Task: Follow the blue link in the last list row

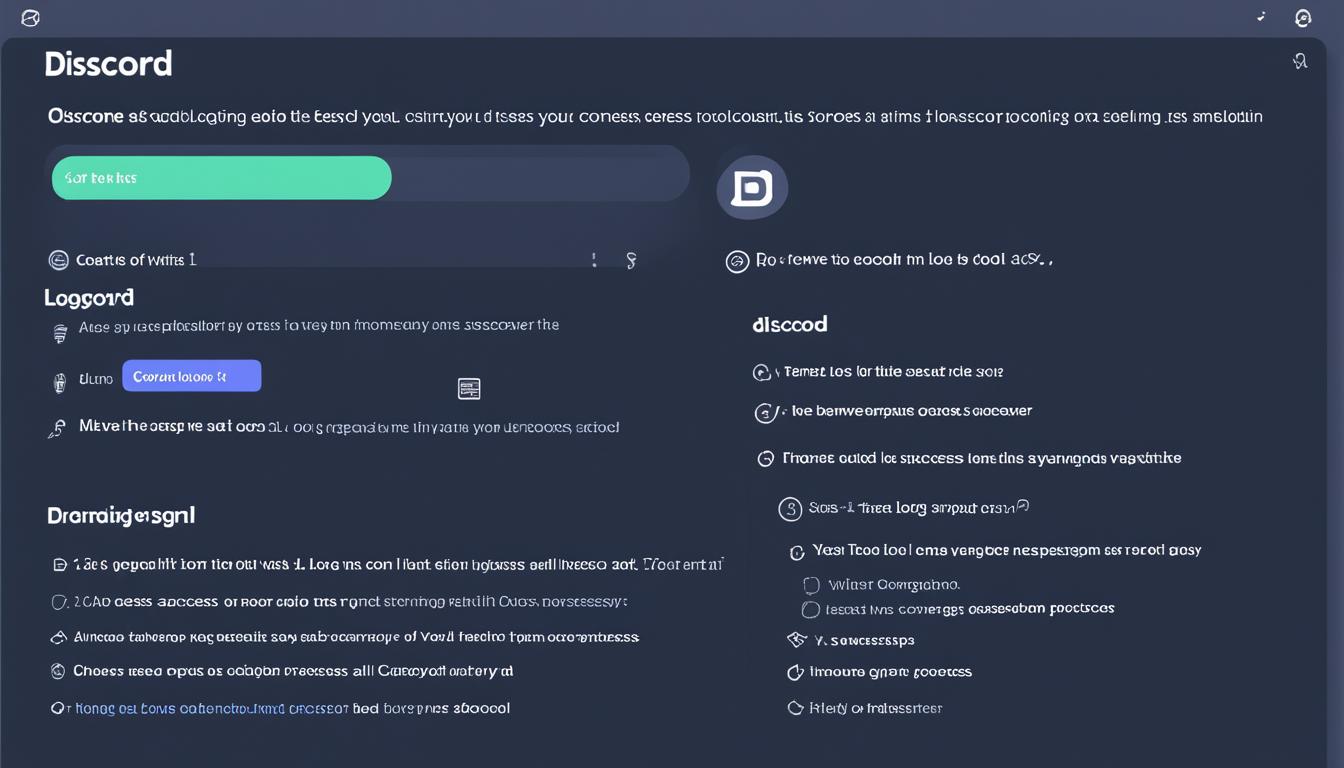Action: point(200,708)
